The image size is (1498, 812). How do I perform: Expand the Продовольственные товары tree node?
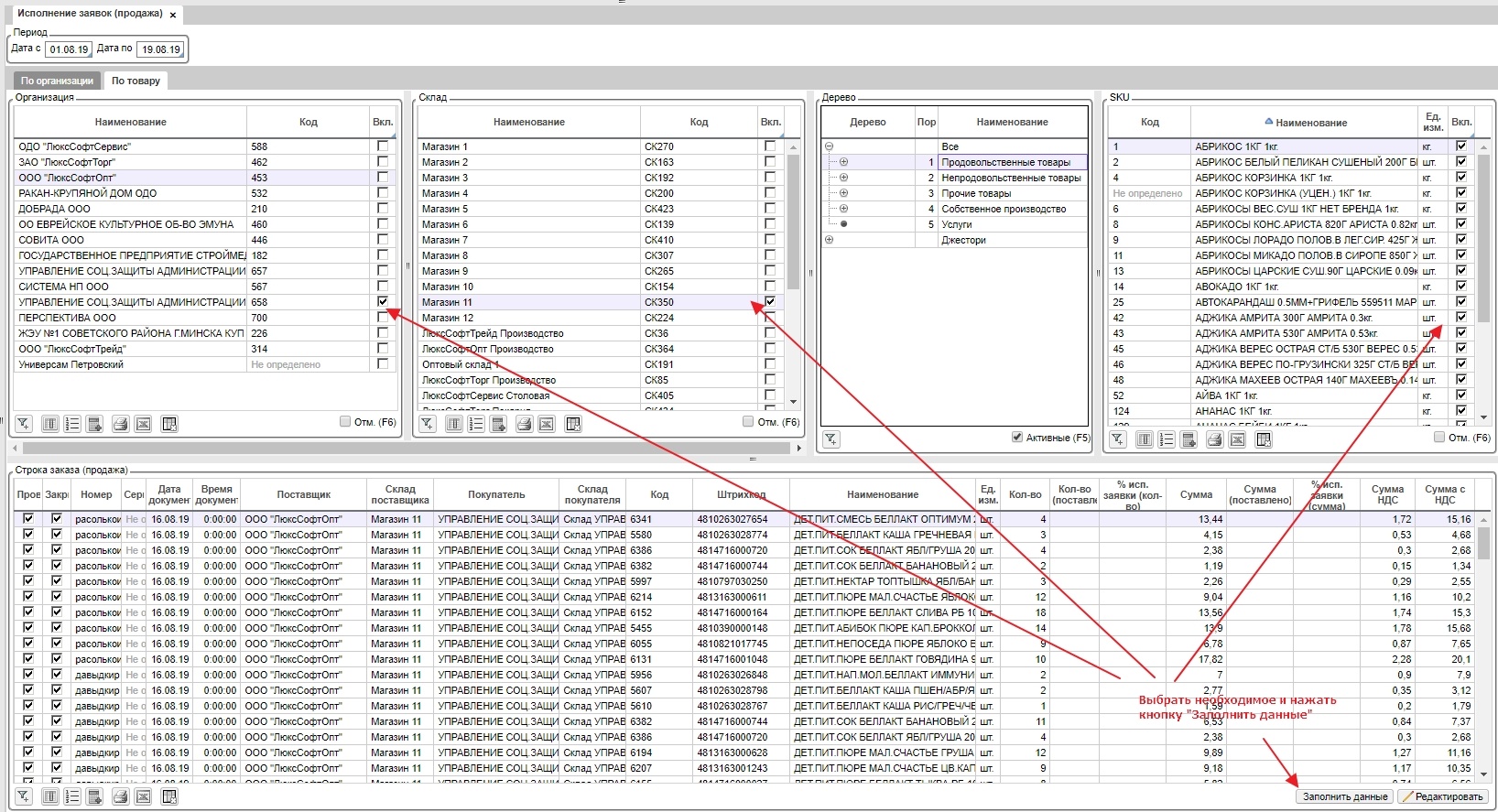[843, 162]
